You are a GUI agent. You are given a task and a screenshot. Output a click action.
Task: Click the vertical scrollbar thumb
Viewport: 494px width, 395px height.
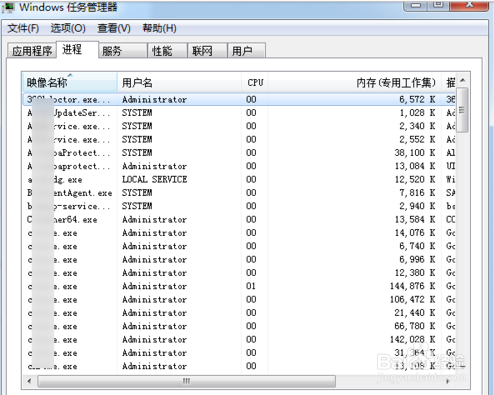462,110
